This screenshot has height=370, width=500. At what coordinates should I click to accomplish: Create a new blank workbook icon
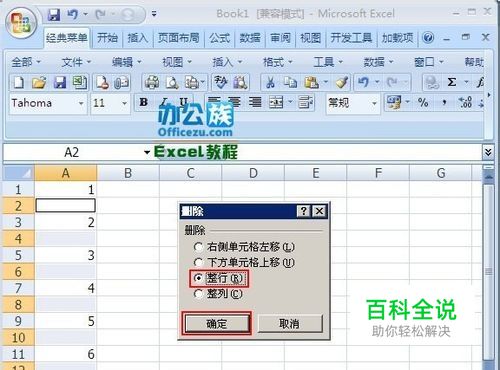tap(18, 82)
